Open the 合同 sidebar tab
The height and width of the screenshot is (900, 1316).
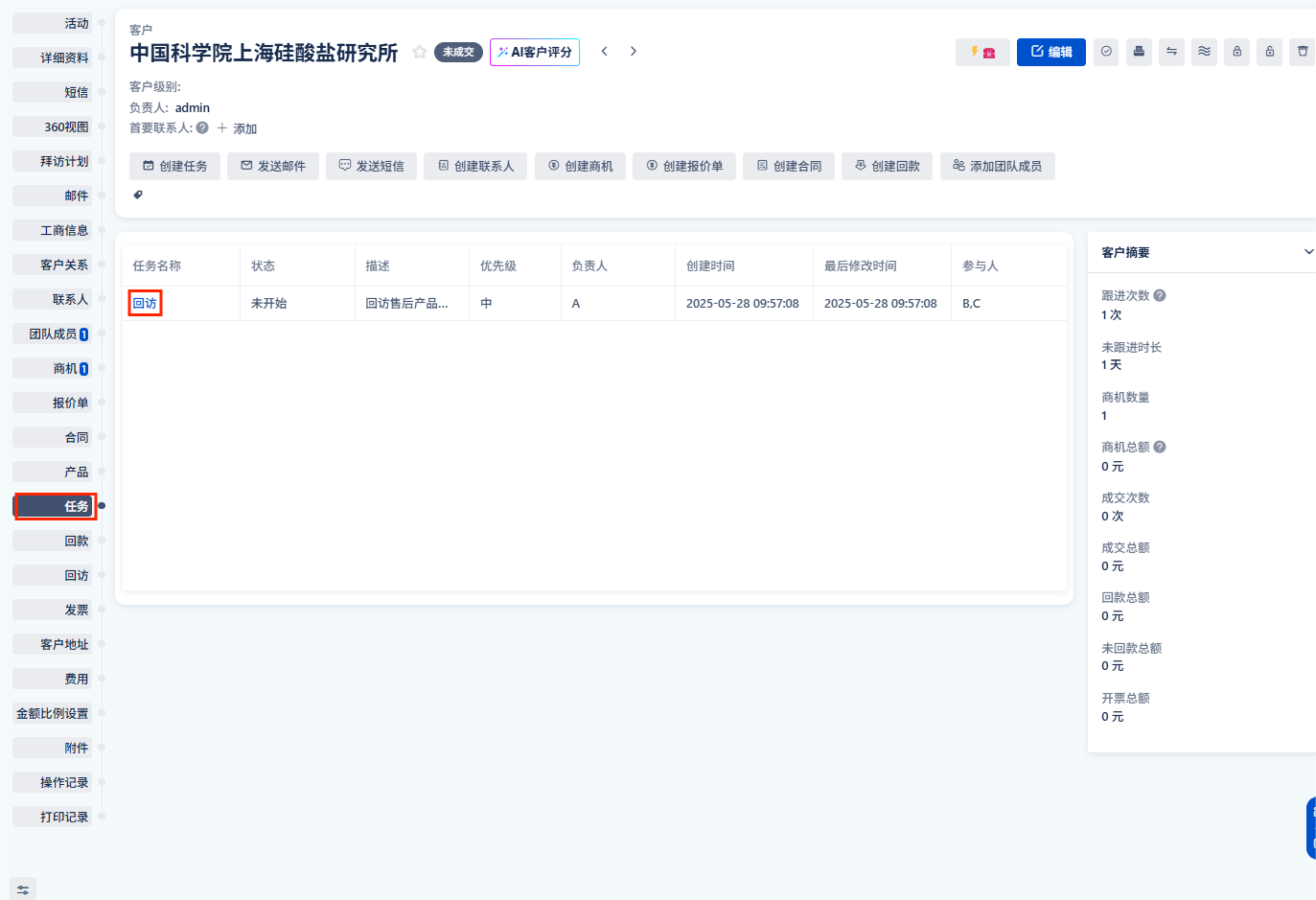[x=53, y=437]
